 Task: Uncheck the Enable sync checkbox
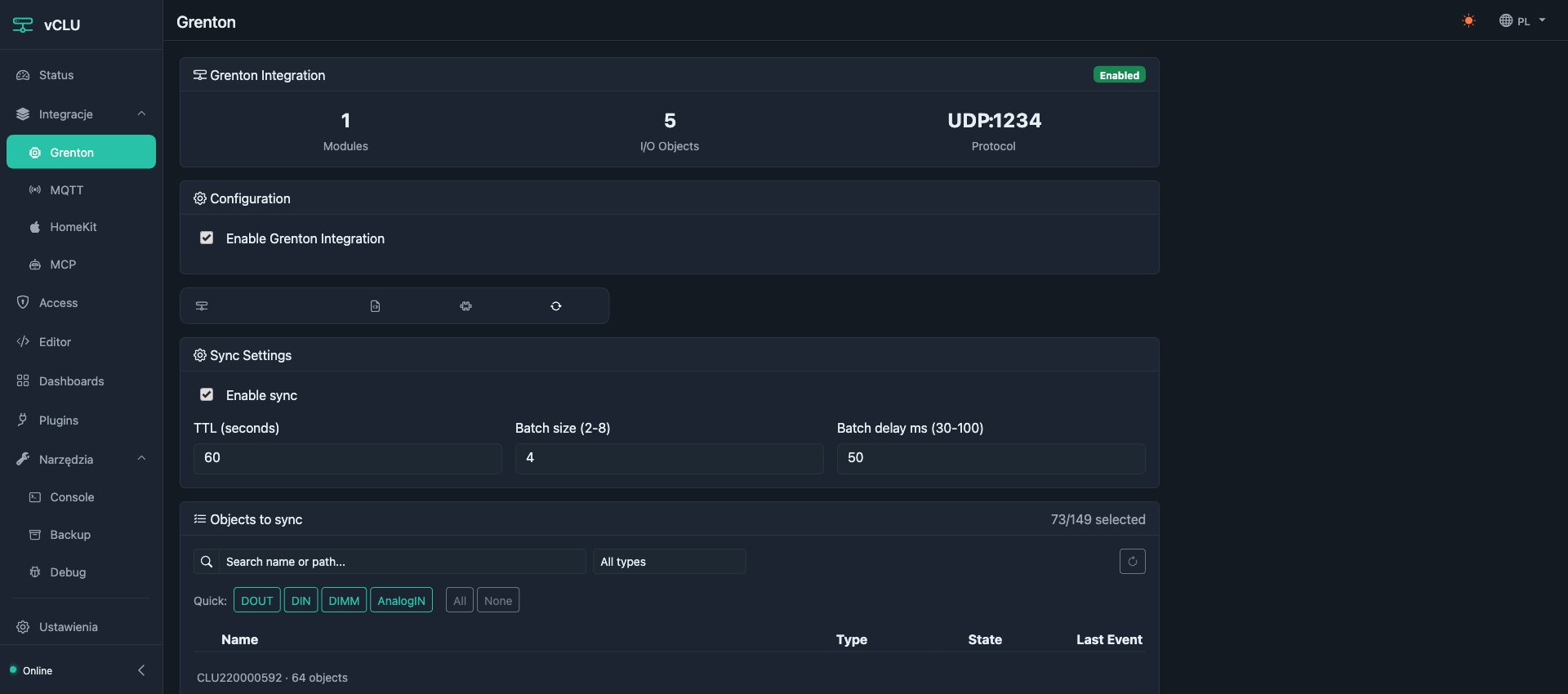click(x=207, y=395)
